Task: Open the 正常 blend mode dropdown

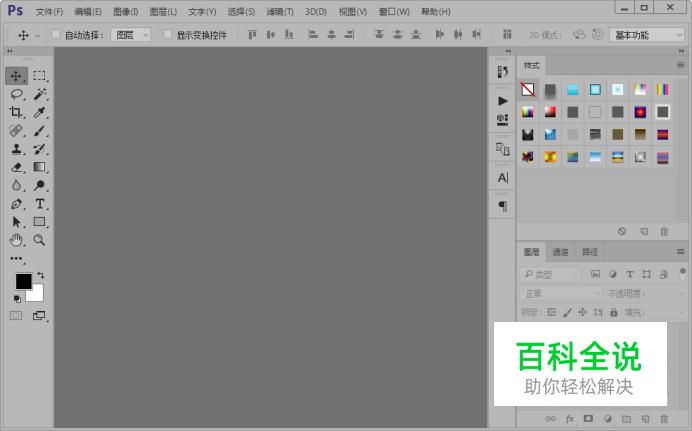Action: click(561, 293)
